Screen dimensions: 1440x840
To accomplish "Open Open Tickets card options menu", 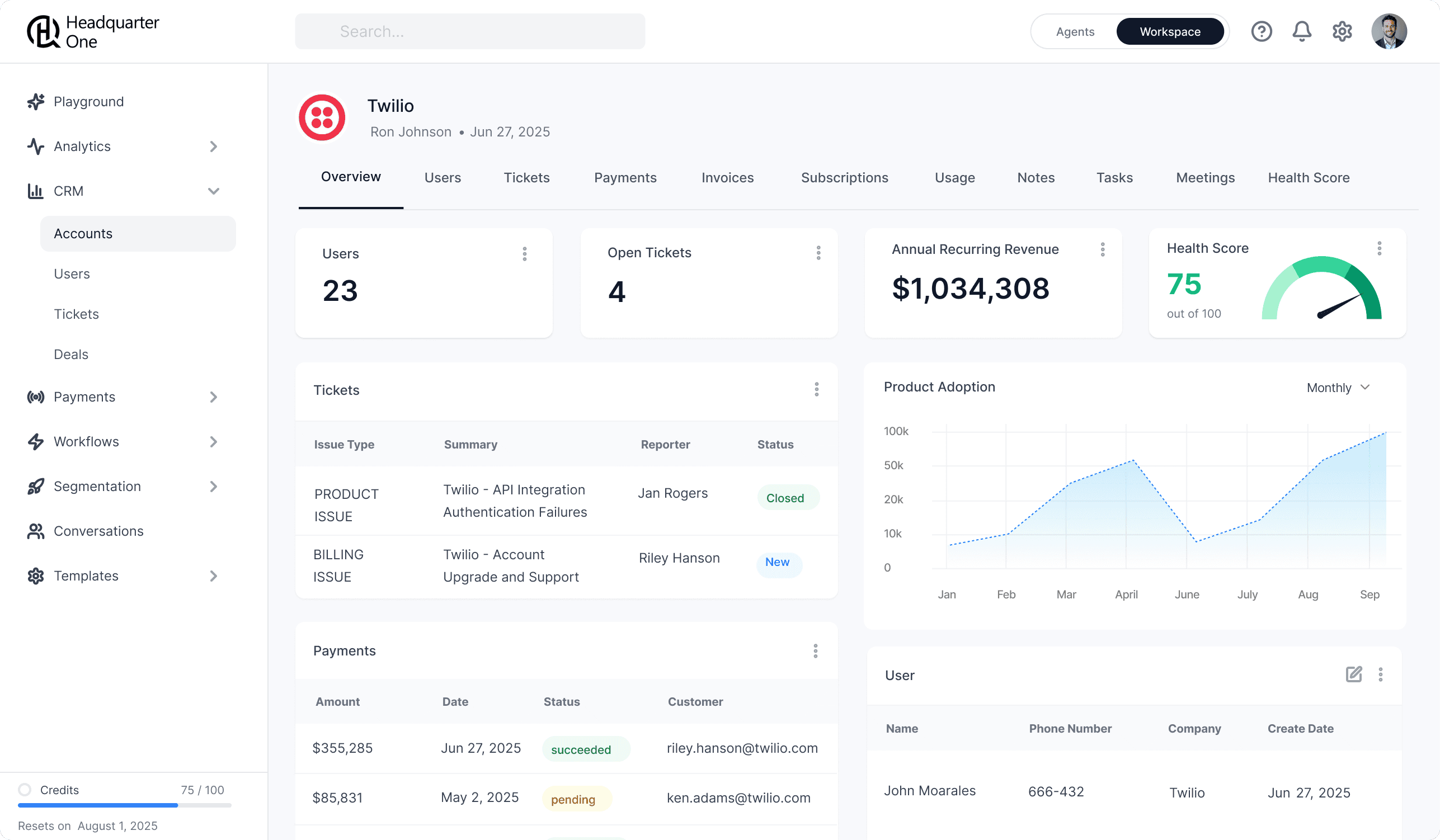I will (x=818, y=253).
